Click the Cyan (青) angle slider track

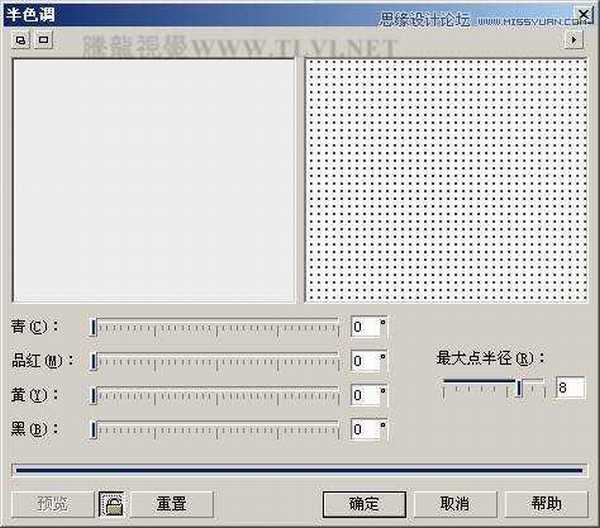(x=215, y=327)
